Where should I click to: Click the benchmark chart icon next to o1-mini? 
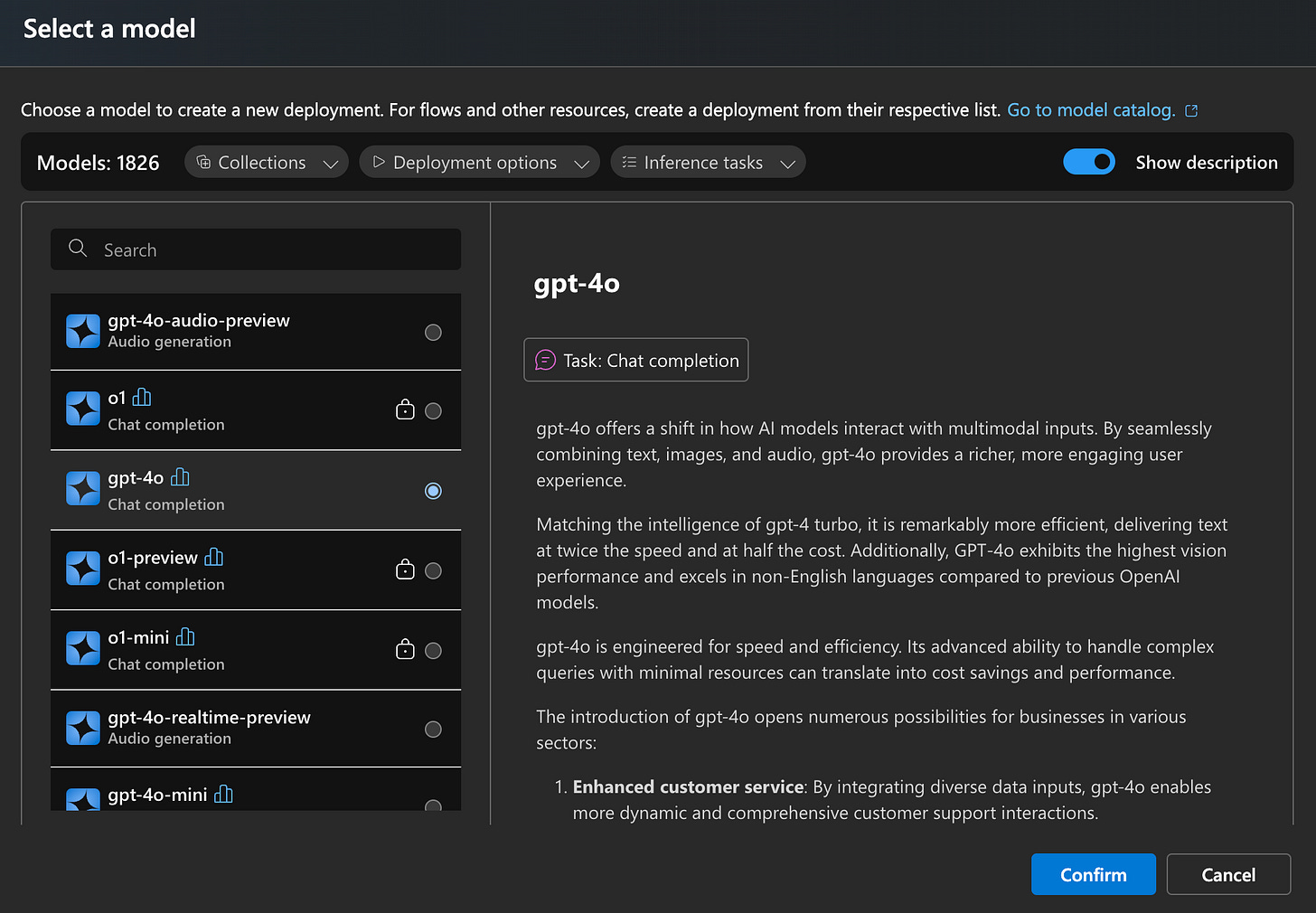click(x=186, y=636)
